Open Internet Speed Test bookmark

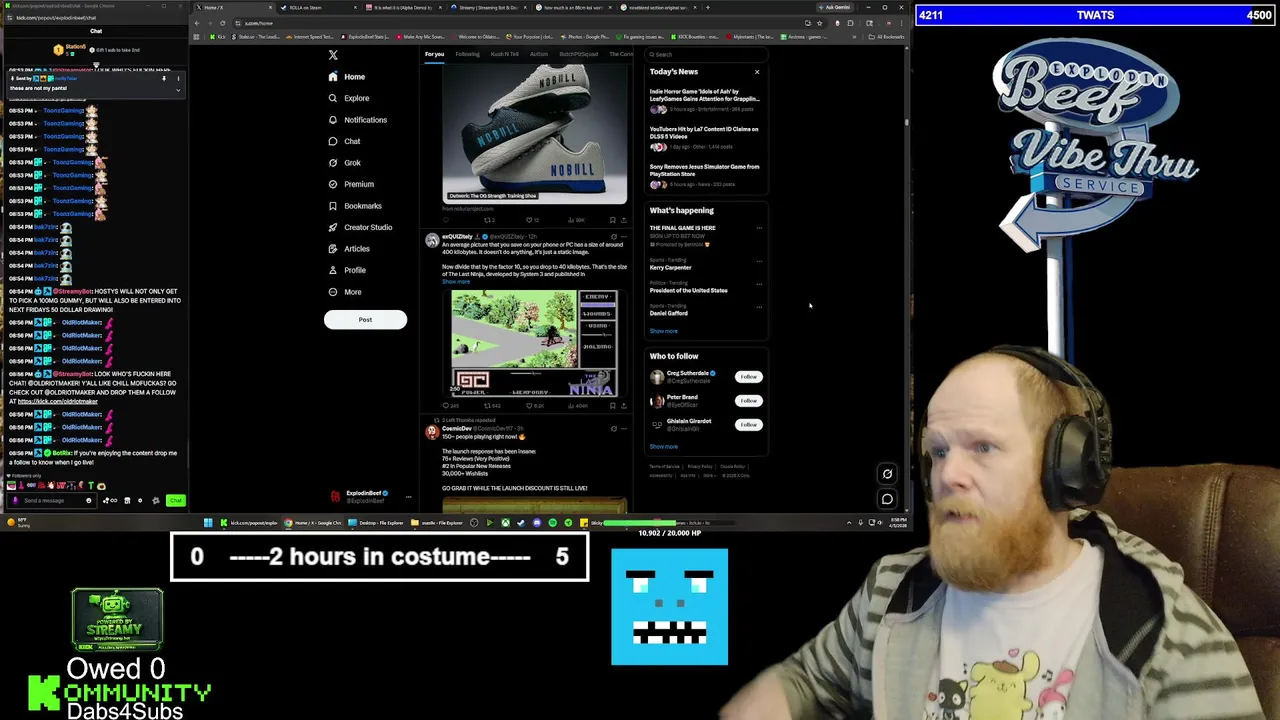[309, 37]
